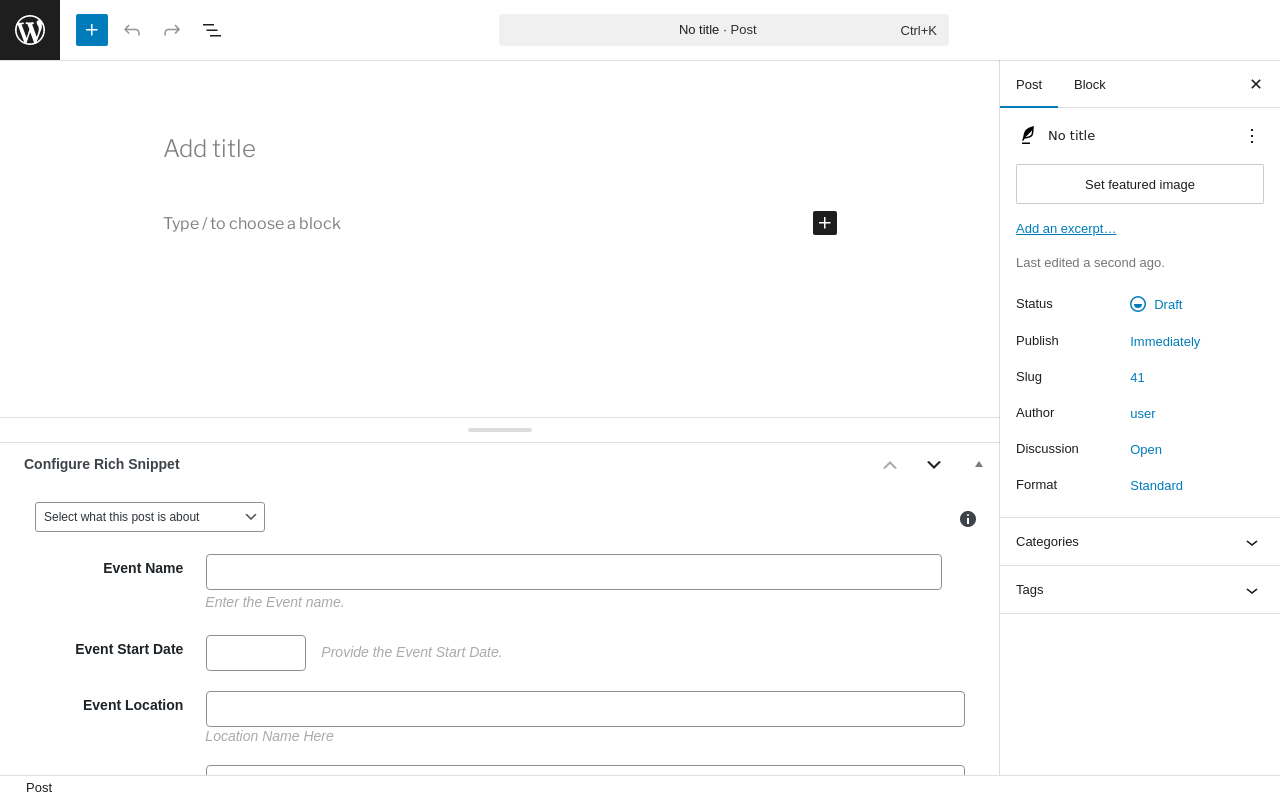Redo the last undone change
1280x800 pixels.
(x=172, y=30)
